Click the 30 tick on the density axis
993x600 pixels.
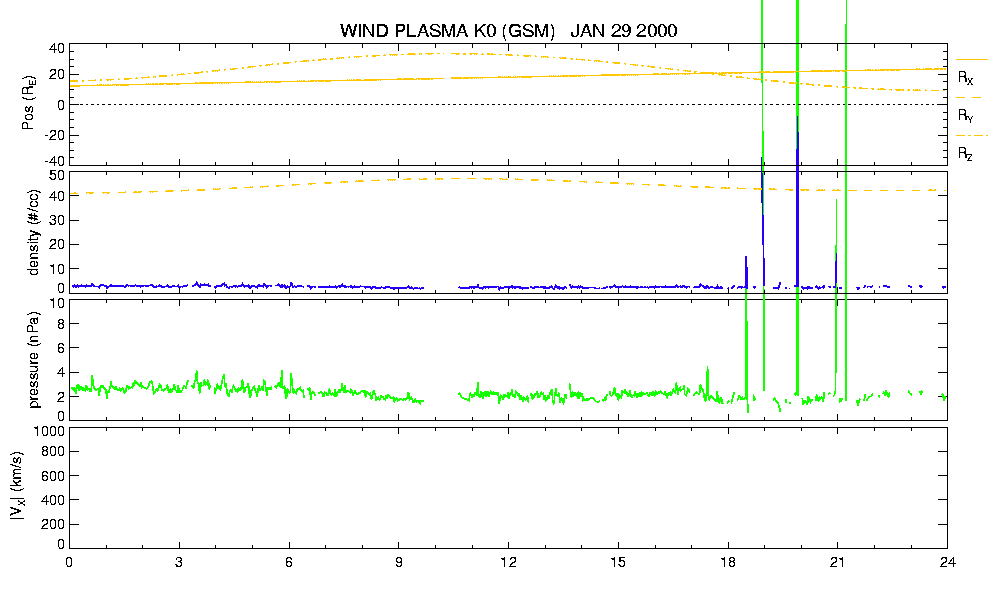pyautogui.click(x=56, y=220)
